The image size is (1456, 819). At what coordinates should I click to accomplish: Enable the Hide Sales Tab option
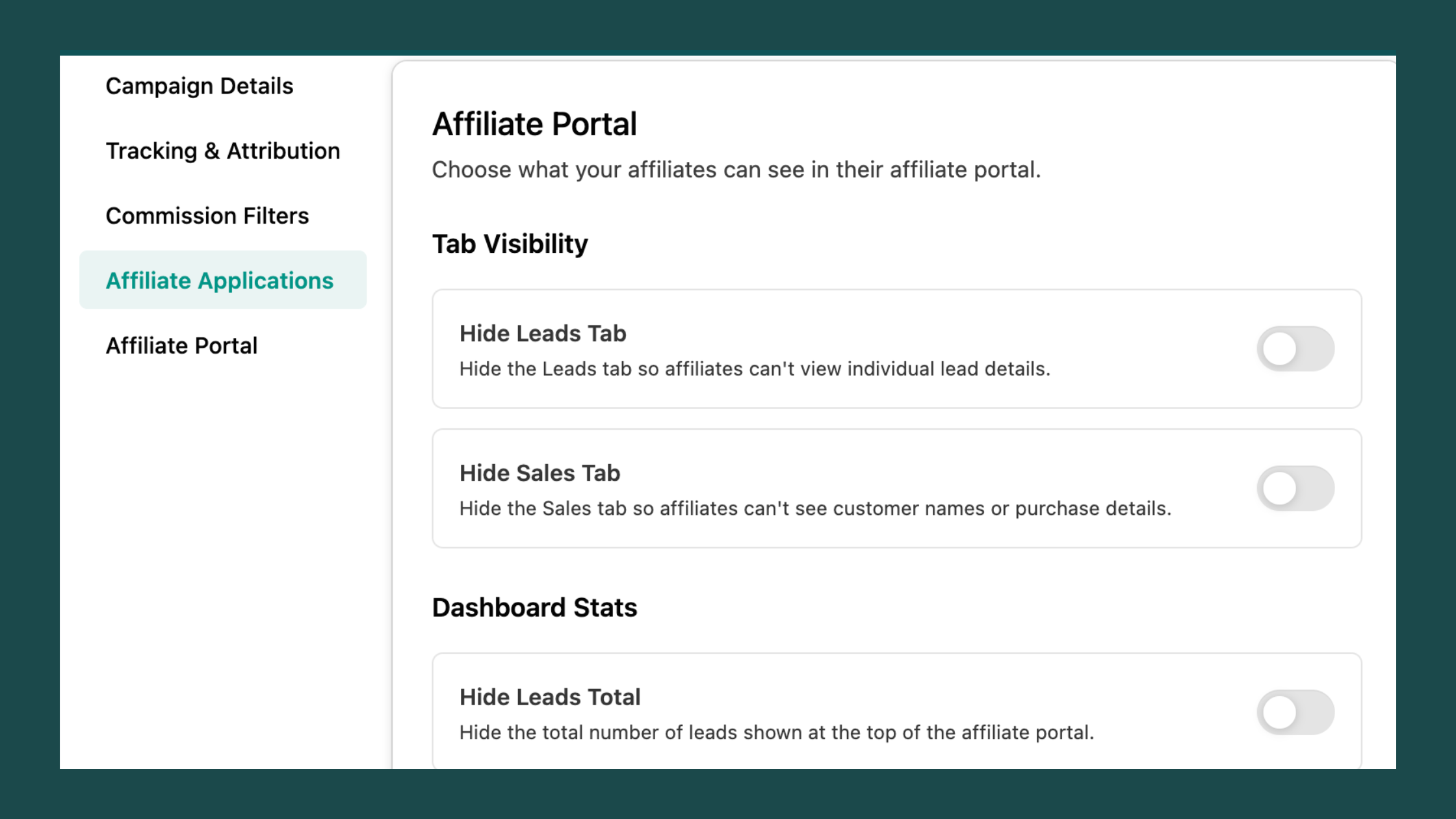(1297, 487)
